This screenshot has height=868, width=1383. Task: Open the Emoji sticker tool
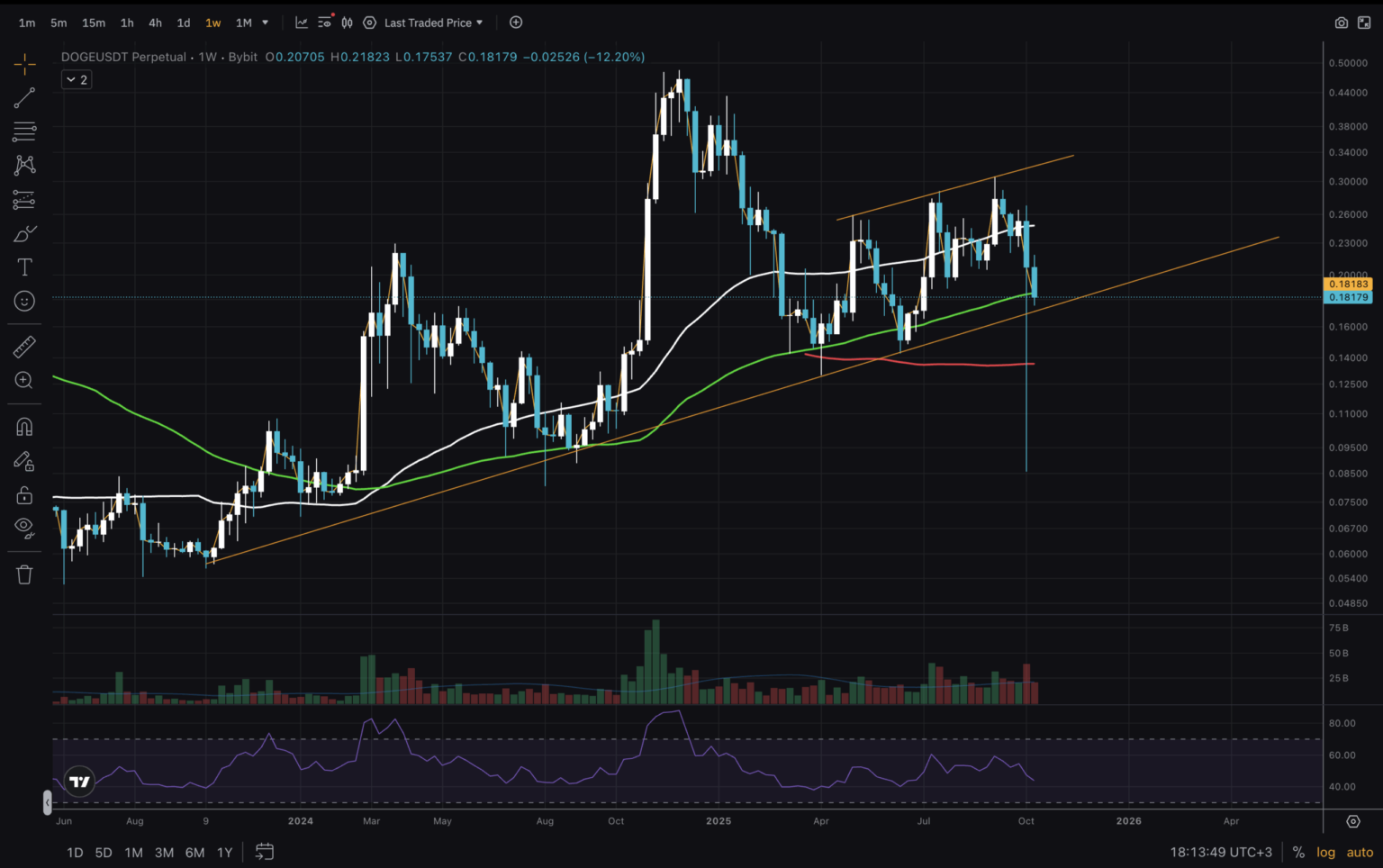tap(24, 301)
